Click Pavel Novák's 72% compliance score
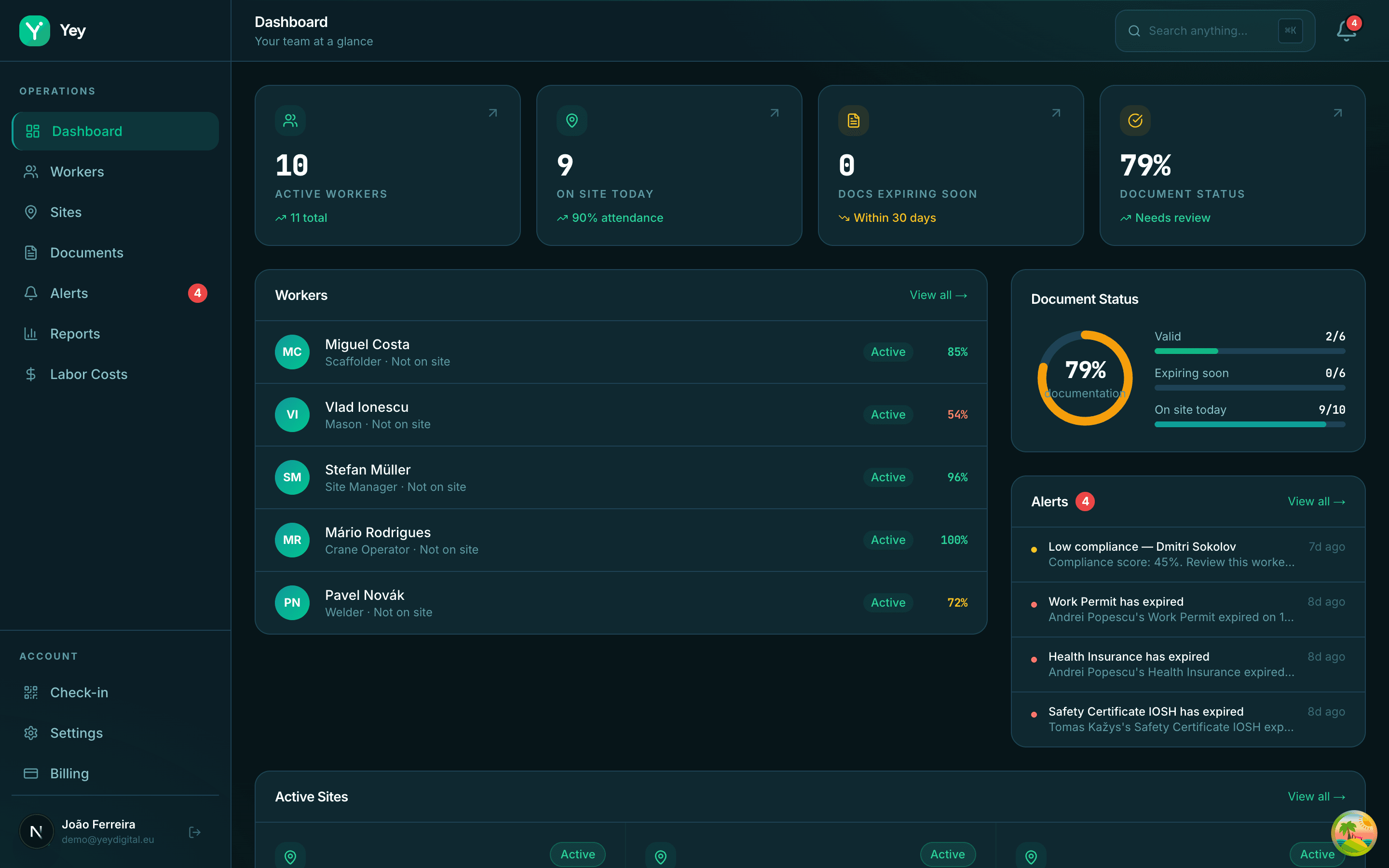The height and width of the screenshot is (868, 1389). click(x=957, y=603)
